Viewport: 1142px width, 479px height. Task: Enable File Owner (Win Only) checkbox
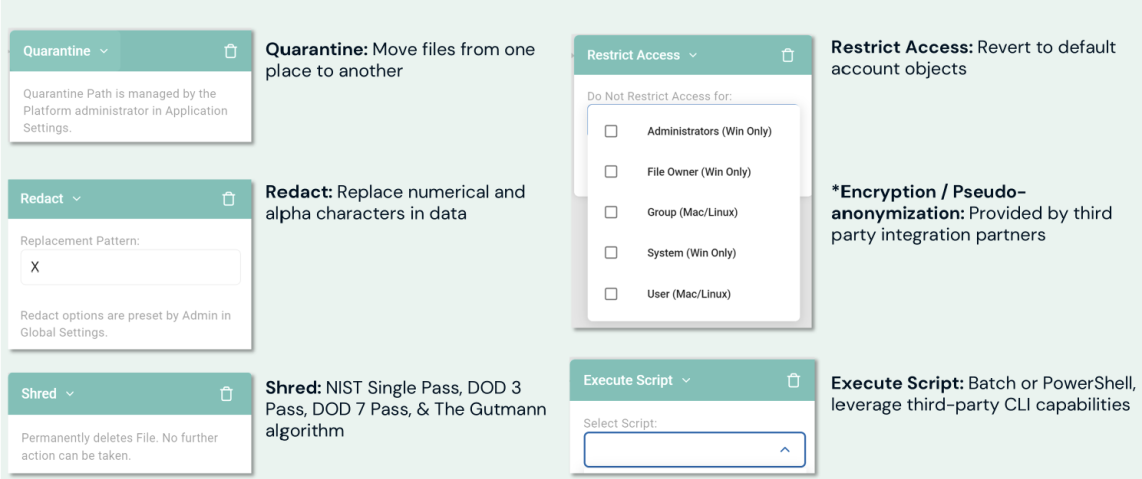pos(611,172)
